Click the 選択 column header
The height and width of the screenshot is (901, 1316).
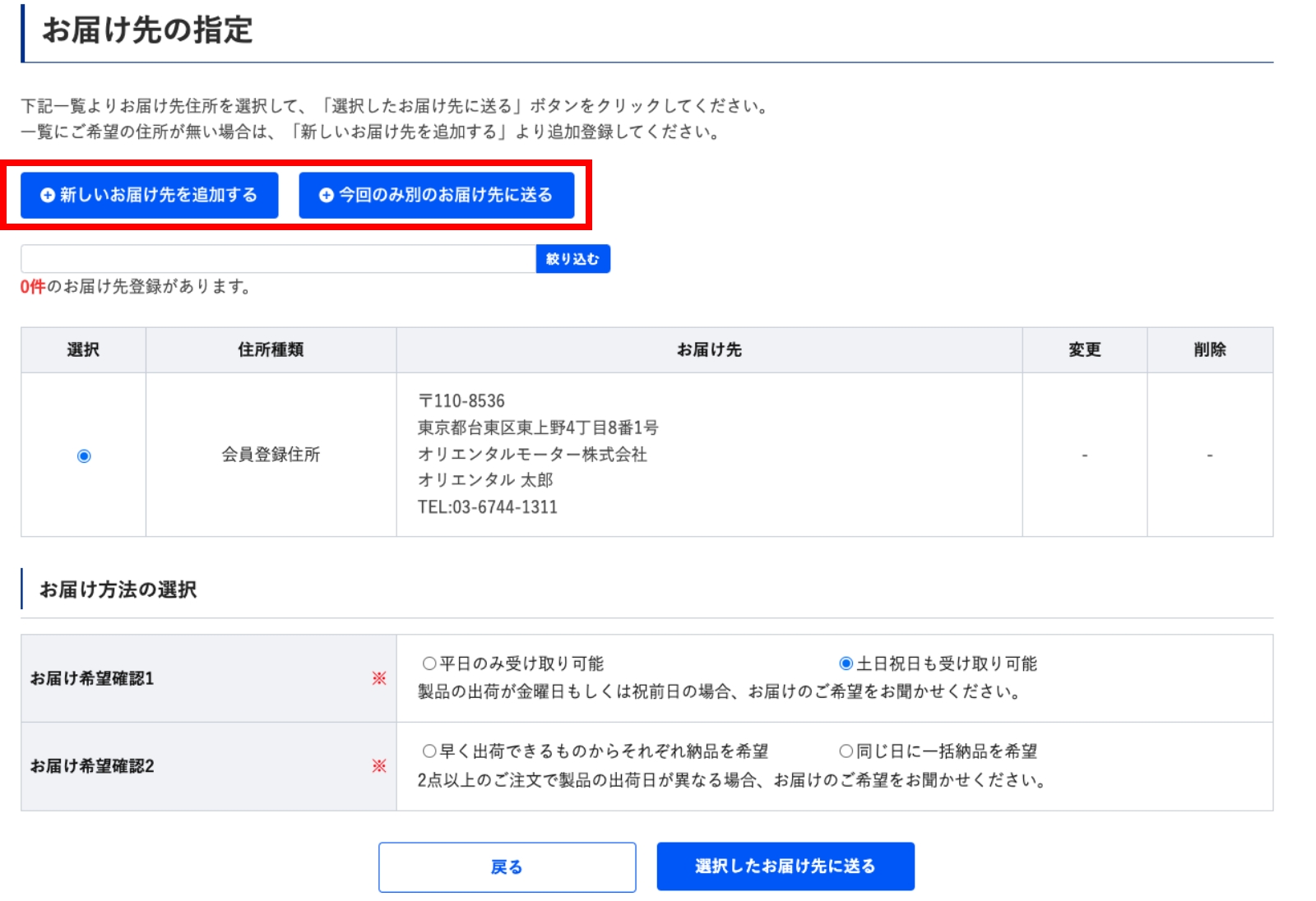coord(83,350)
